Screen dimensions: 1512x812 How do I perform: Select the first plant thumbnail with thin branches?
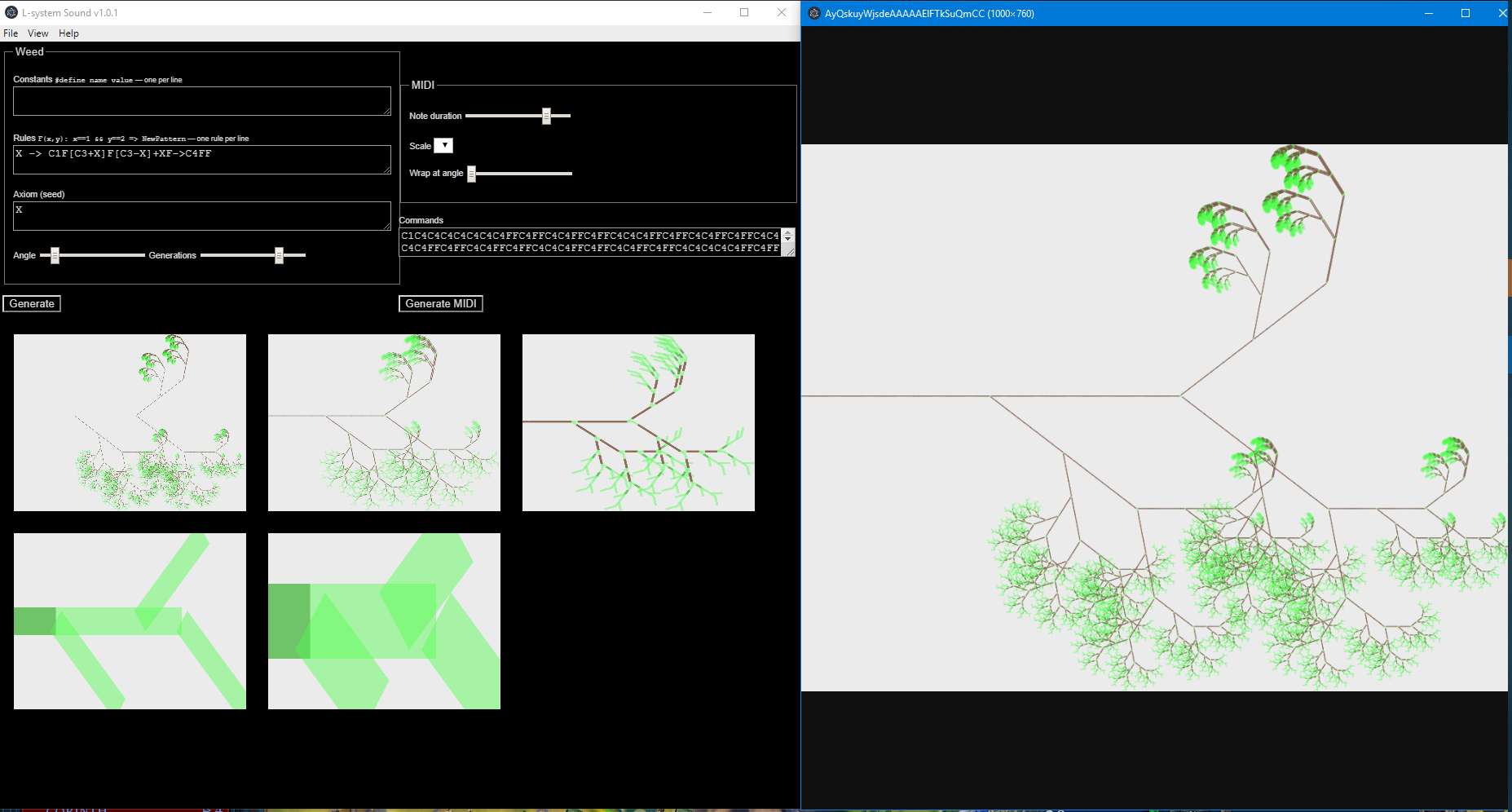coord(130,422)
